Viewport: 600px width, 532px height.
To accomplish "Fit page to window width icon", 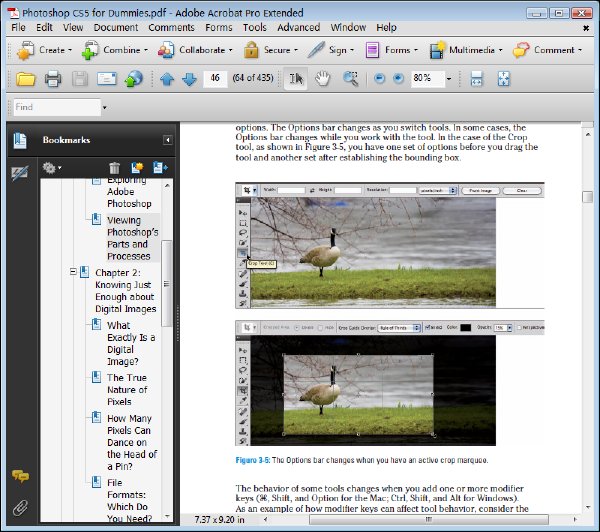I will pyautogui.click(x=476, y=79).
